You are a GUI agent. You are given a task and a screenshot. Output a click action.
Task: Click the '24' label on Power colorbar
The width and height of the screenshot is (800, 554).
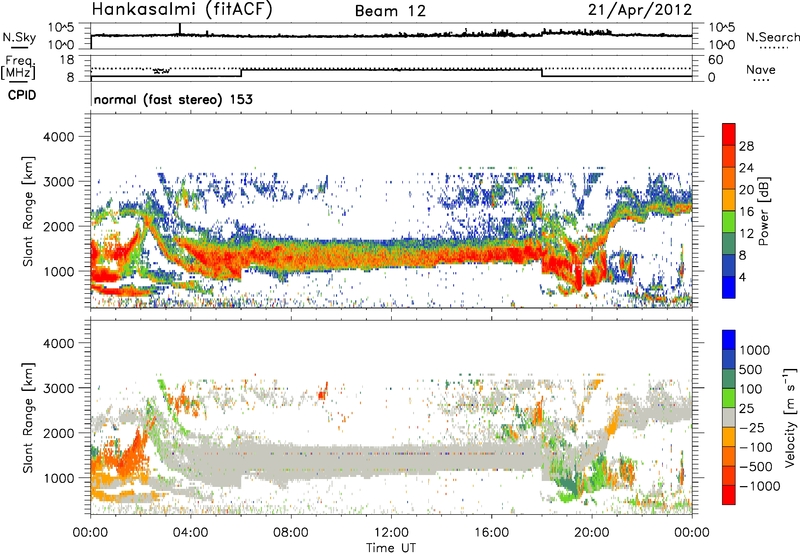click(x=746, y=168)
